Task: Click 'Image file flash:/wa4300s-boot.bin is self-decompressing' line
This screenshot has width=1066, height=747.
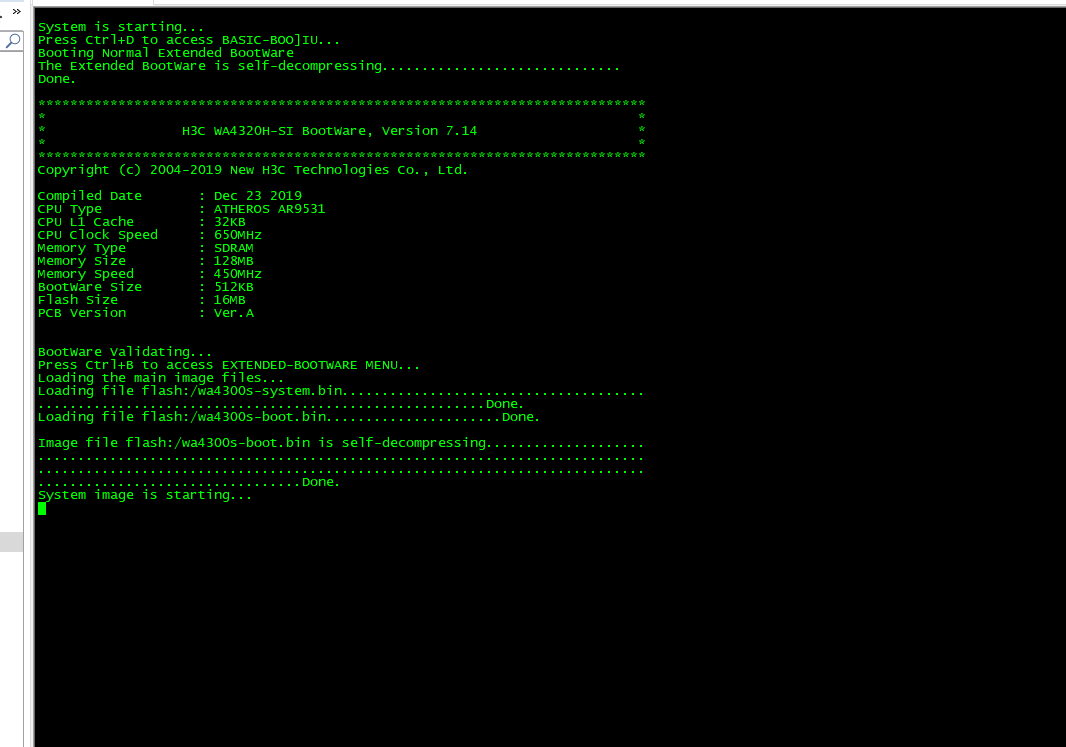Action: click(x=341, y=443)
